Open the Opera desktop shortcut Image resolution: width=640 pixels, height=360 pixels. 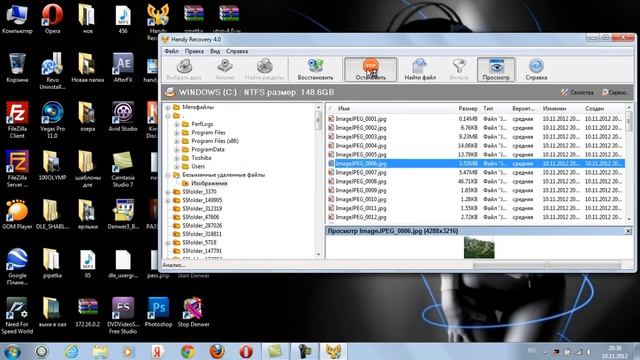53,19
